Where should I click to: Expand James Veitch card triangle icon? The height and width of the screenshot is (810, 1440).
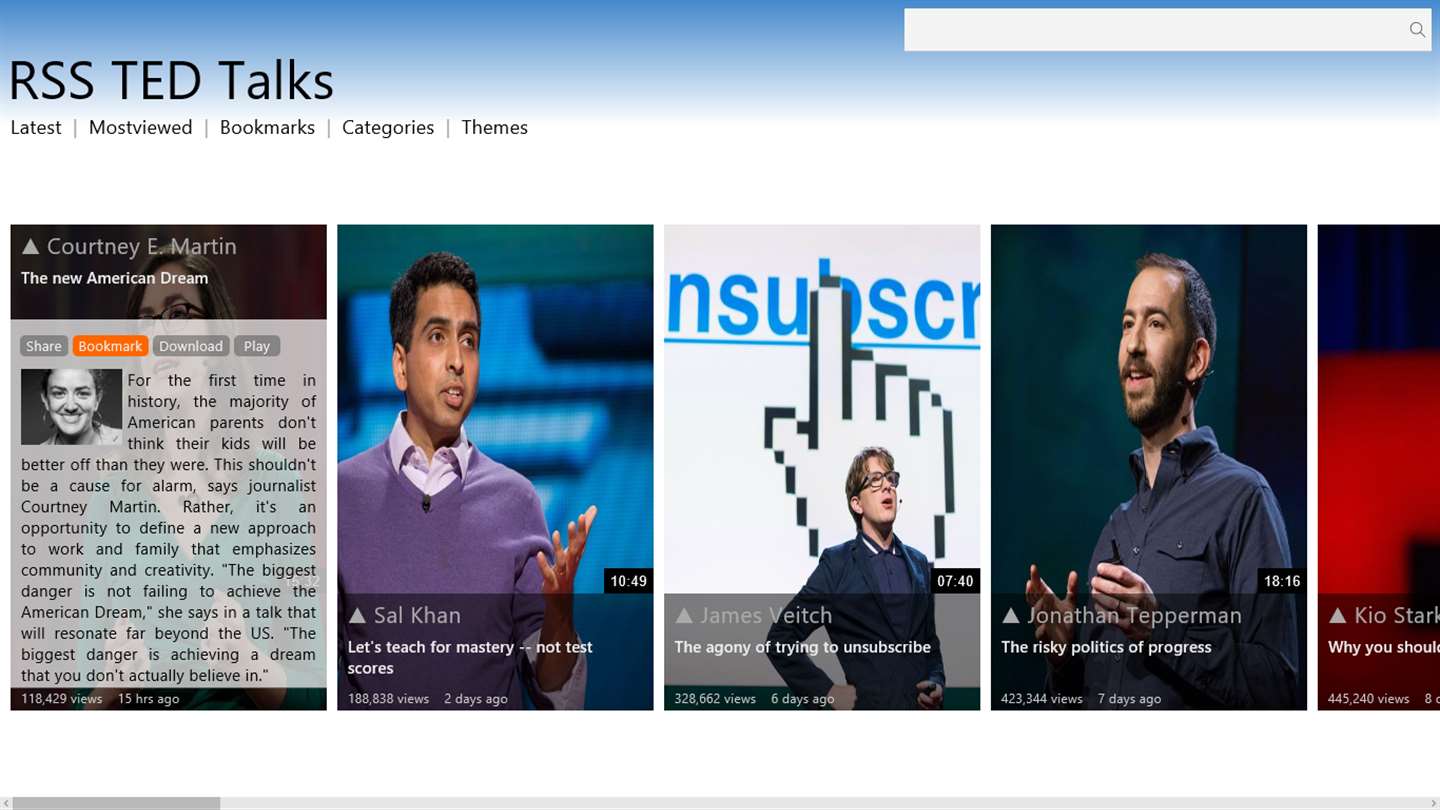tap(684, 615)
